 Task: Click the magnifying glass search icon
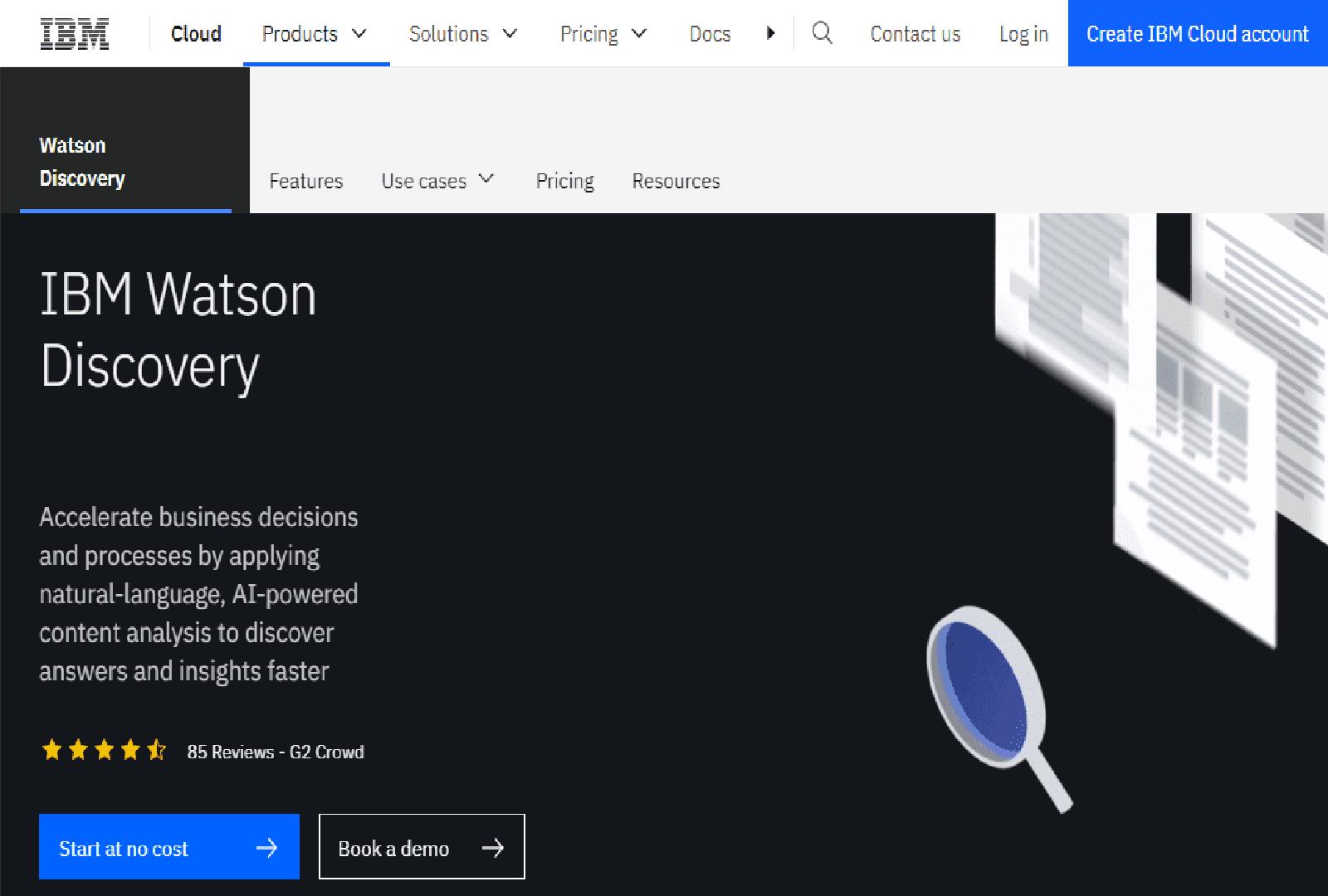click(x=823, y=33)
